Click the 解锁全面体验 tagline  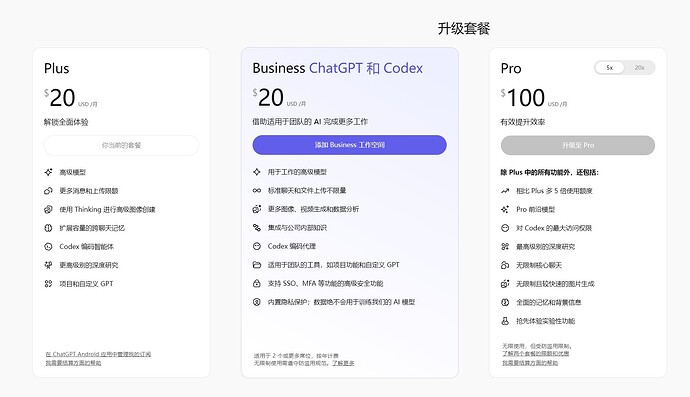tap(66, 122)
